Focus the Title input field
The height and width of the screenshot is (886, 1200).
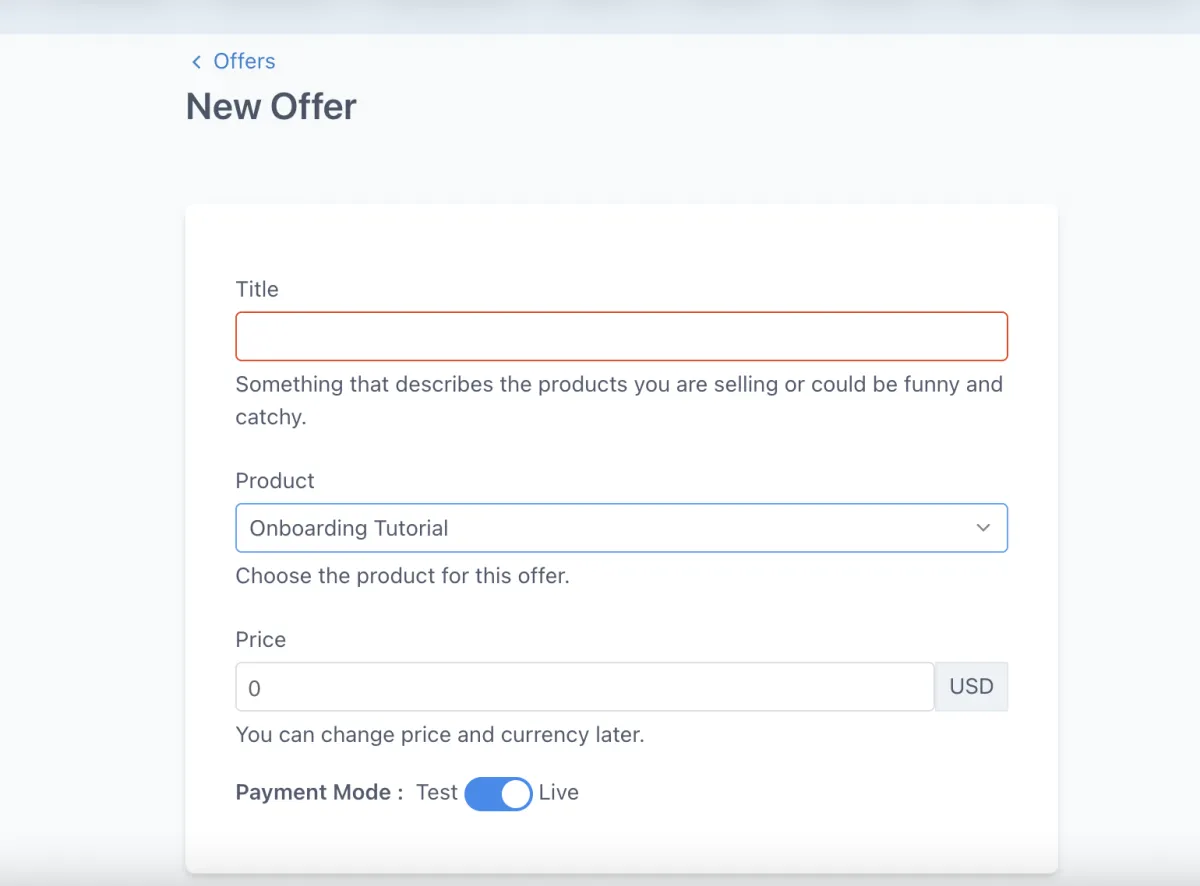[x=621, y=336]
